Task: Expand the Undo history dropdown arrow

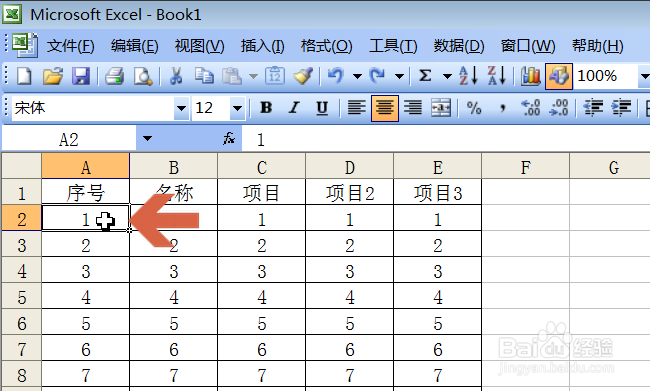Action: (357, 76)
